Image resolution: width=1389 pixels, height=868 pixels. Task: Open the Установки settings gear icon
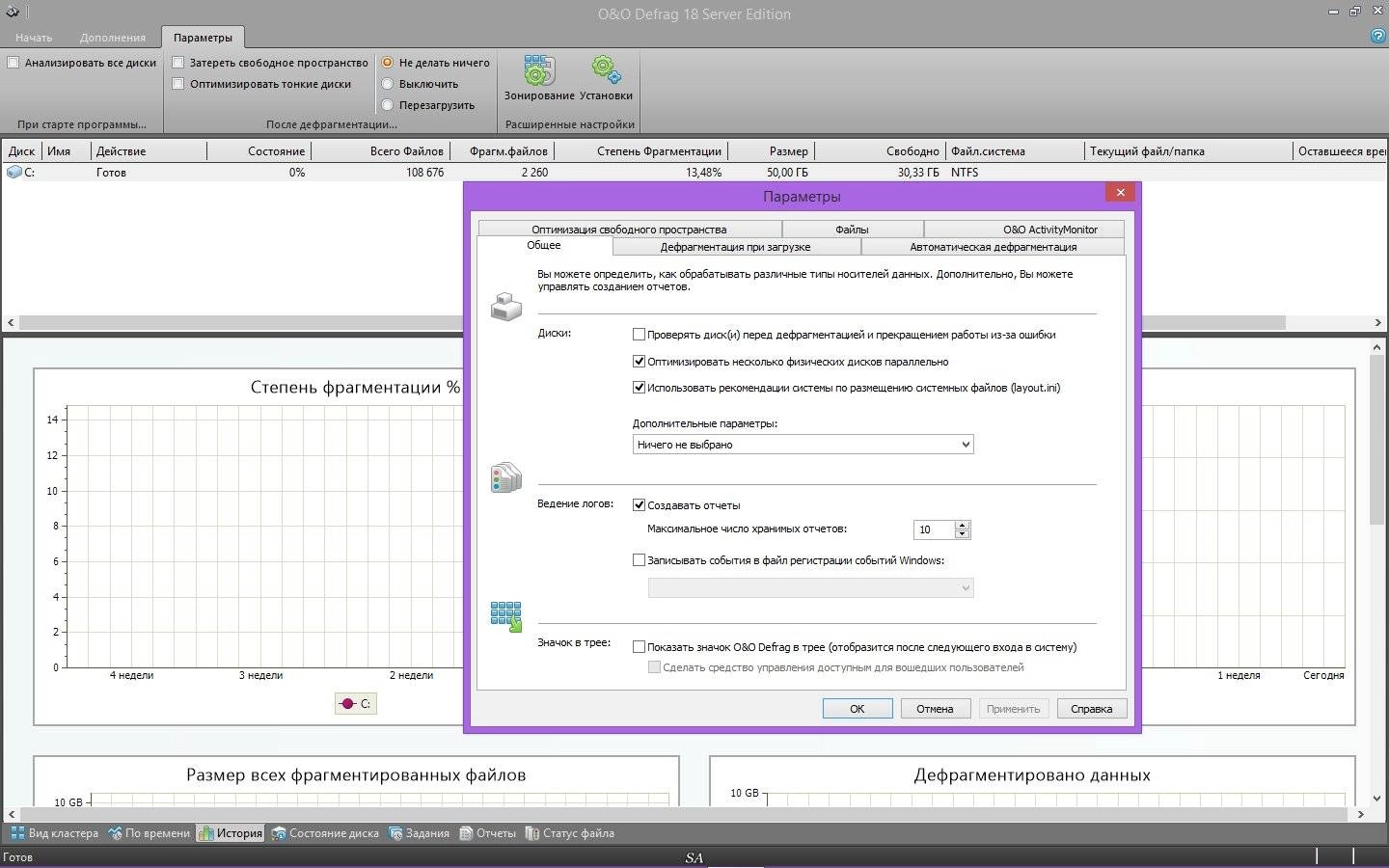coord(606,78)
